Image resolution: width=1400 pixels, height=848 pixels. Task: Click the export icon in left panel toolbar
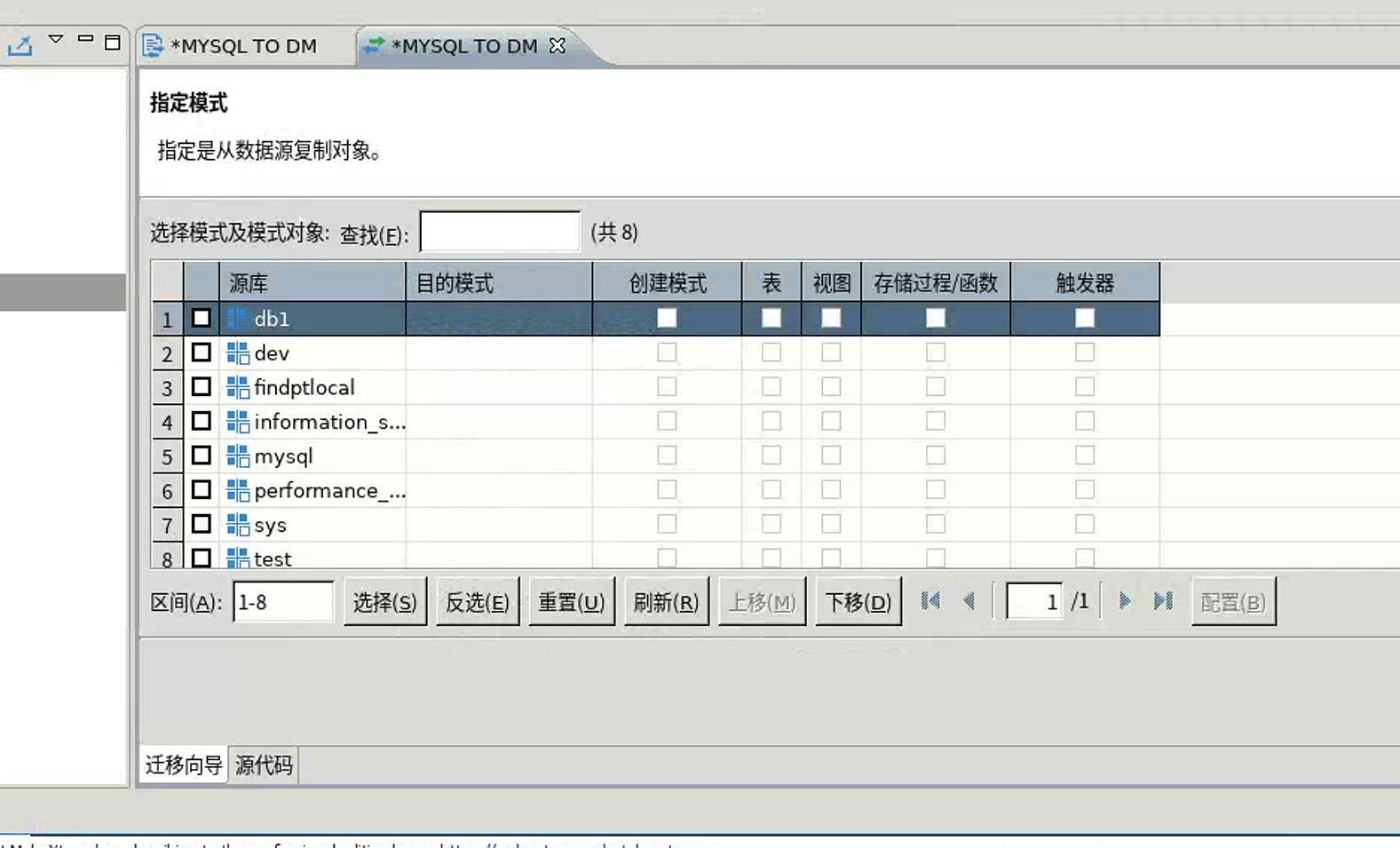pyautogui.click(x=20, y=45)
